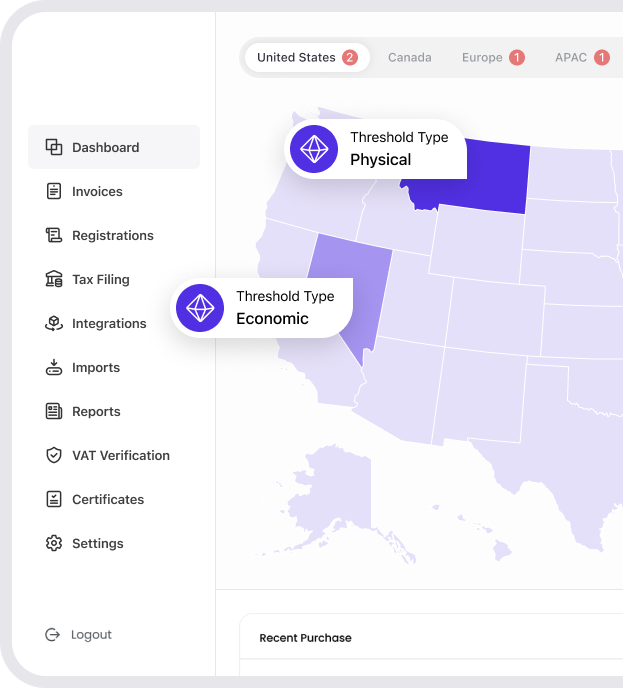This screenshot has height=688, width=623.
Task: Click the Reports newspaper icon
Action: 54,411
